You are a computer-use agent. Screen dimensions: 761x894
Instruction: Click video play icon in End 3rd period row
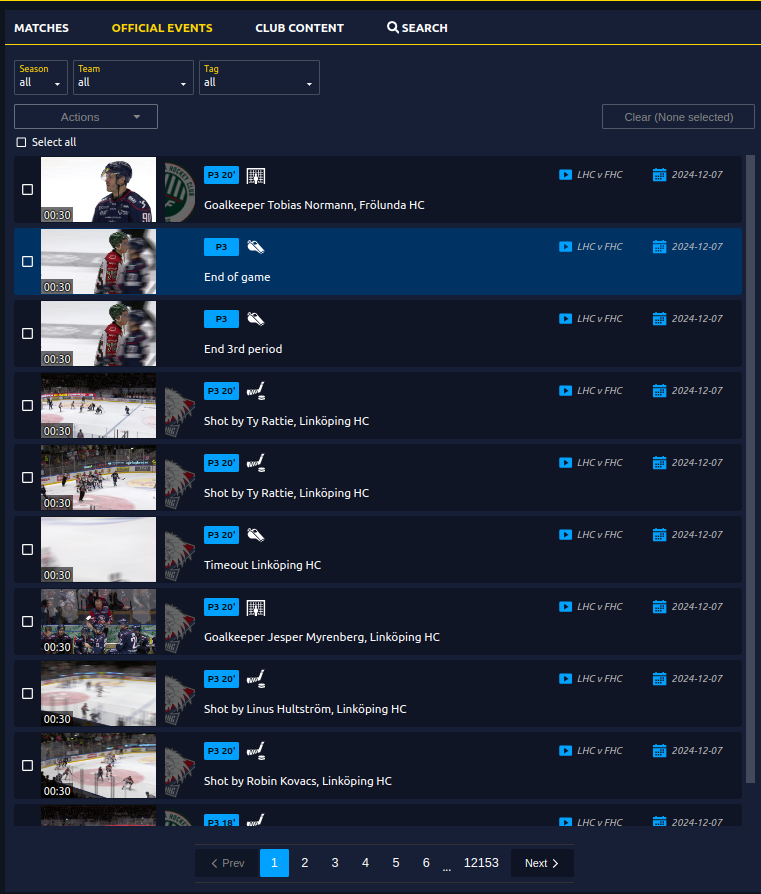tap(565, 318)
